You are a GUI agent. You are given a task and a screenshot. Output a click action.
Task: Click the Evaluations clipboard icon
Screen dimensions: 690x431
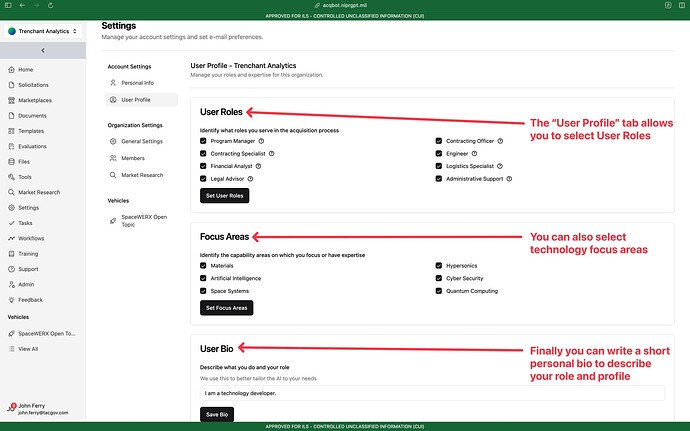click(x=11, y=146)
